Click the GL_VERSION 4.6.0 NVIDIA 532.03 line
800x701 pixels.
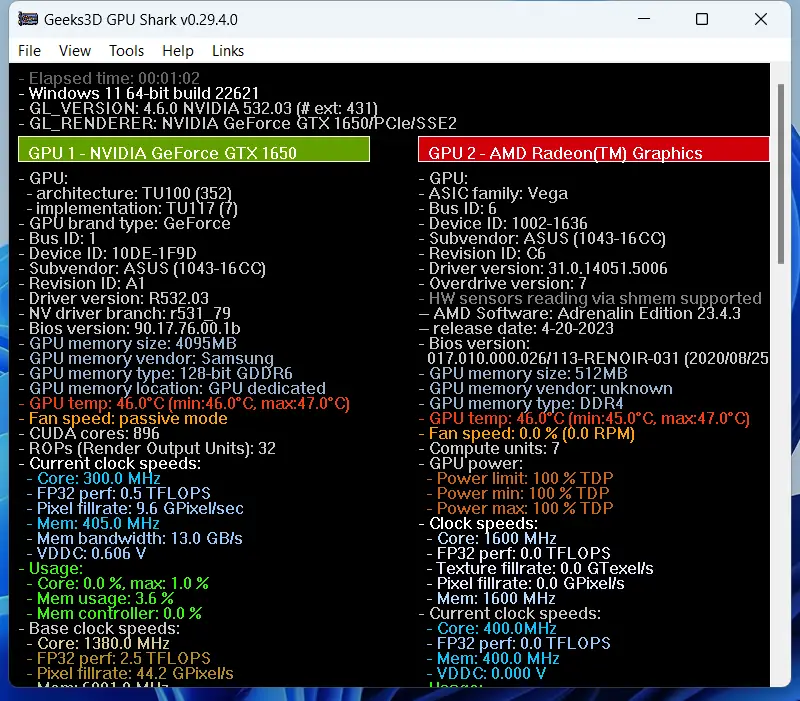[x=198, y=108]
